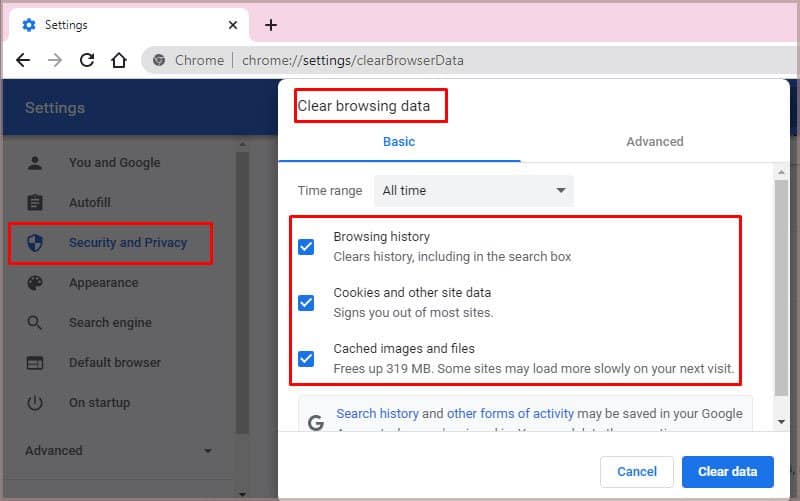Close the Settings tab
This screenshot has width=800, height=501.
click(x=233, y=25)
